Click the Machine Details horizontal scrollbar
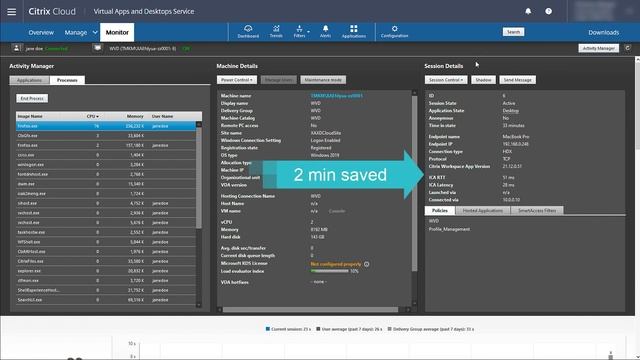The width and height of the screenshot is (640, 360). tap(310, 310)
